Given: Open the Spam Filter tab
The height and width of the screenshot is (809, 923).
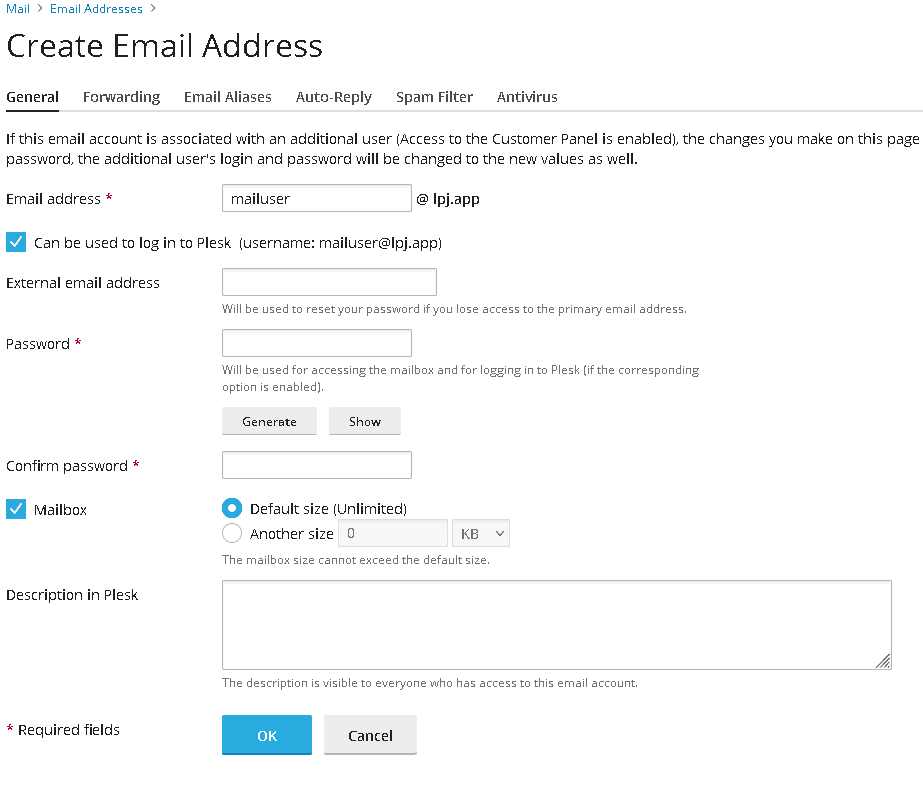Looking at the screenshot, I should [x=434, y=97].
